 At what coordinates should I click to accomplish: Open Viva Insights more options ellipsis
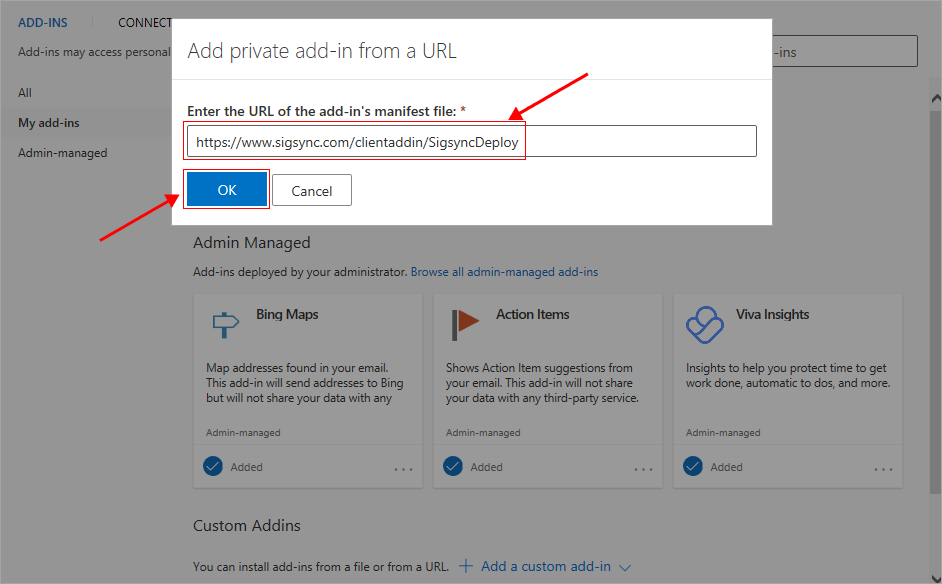(883, 468)
